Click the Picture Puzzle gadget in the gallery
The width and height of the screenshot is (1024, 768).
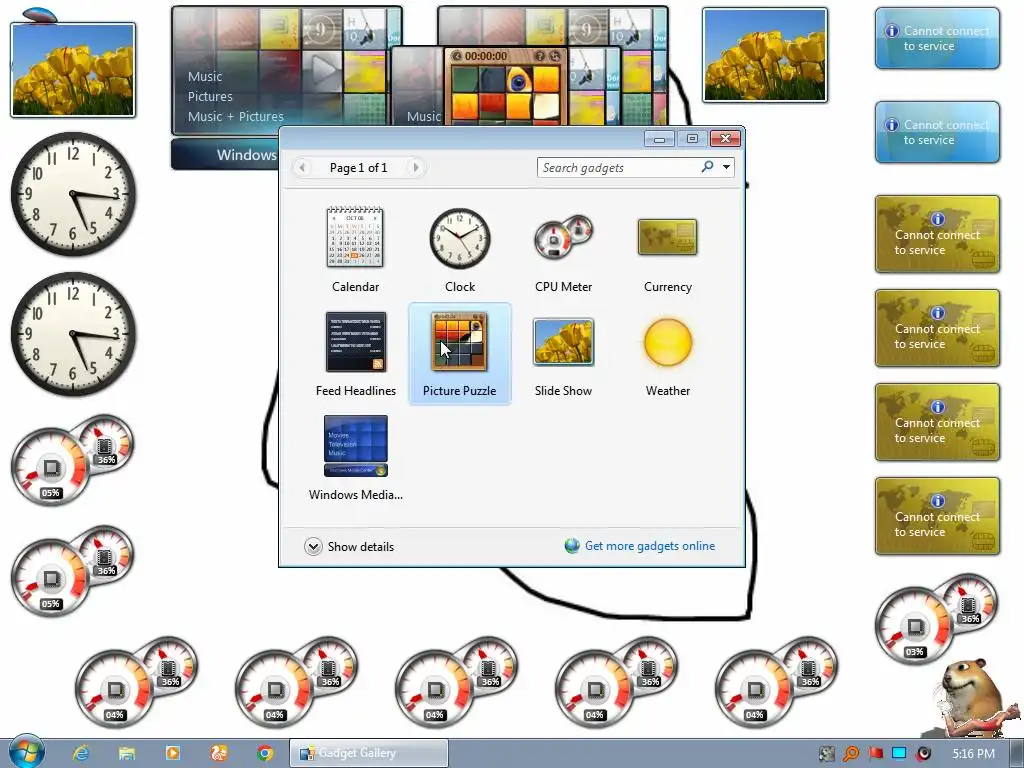click(460, 353)
